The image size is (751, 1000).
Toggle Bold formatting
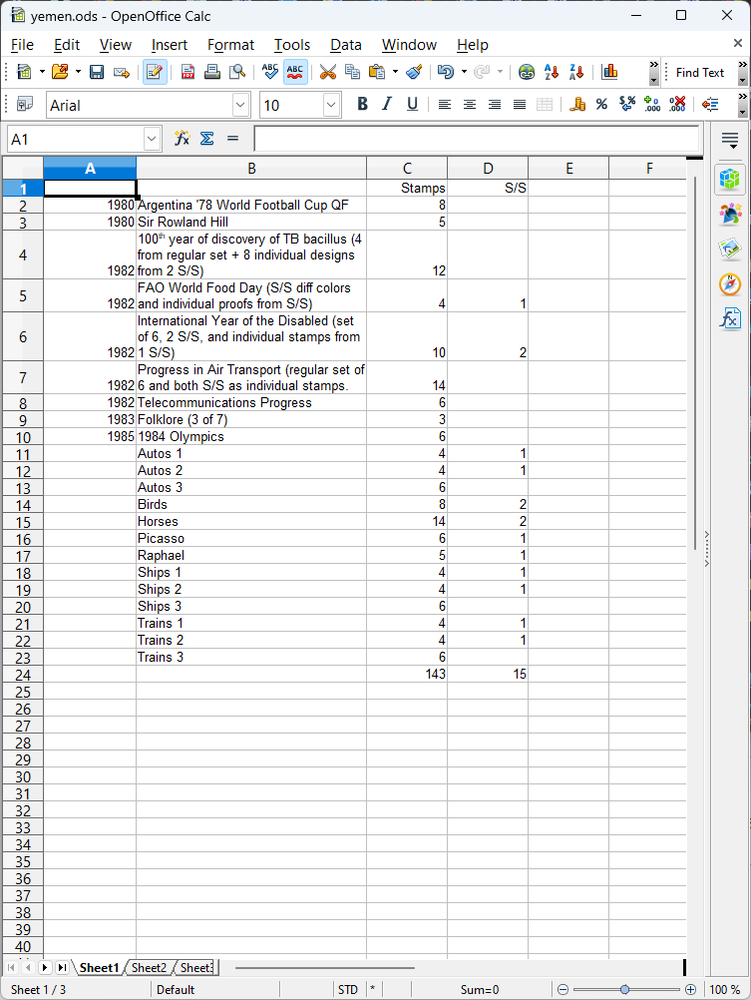click(x=362, y=105)
